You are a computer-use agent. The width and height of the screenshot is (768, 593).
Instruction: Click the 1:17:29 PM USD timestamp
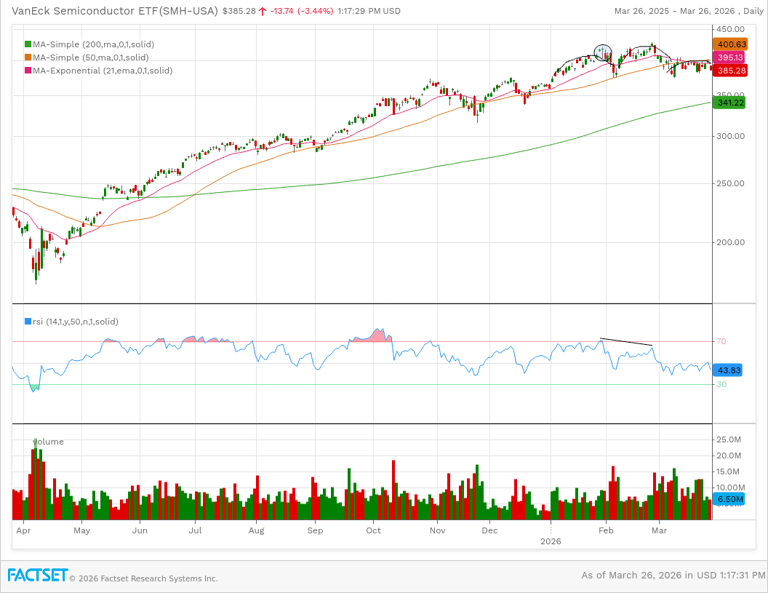[369, 11]
